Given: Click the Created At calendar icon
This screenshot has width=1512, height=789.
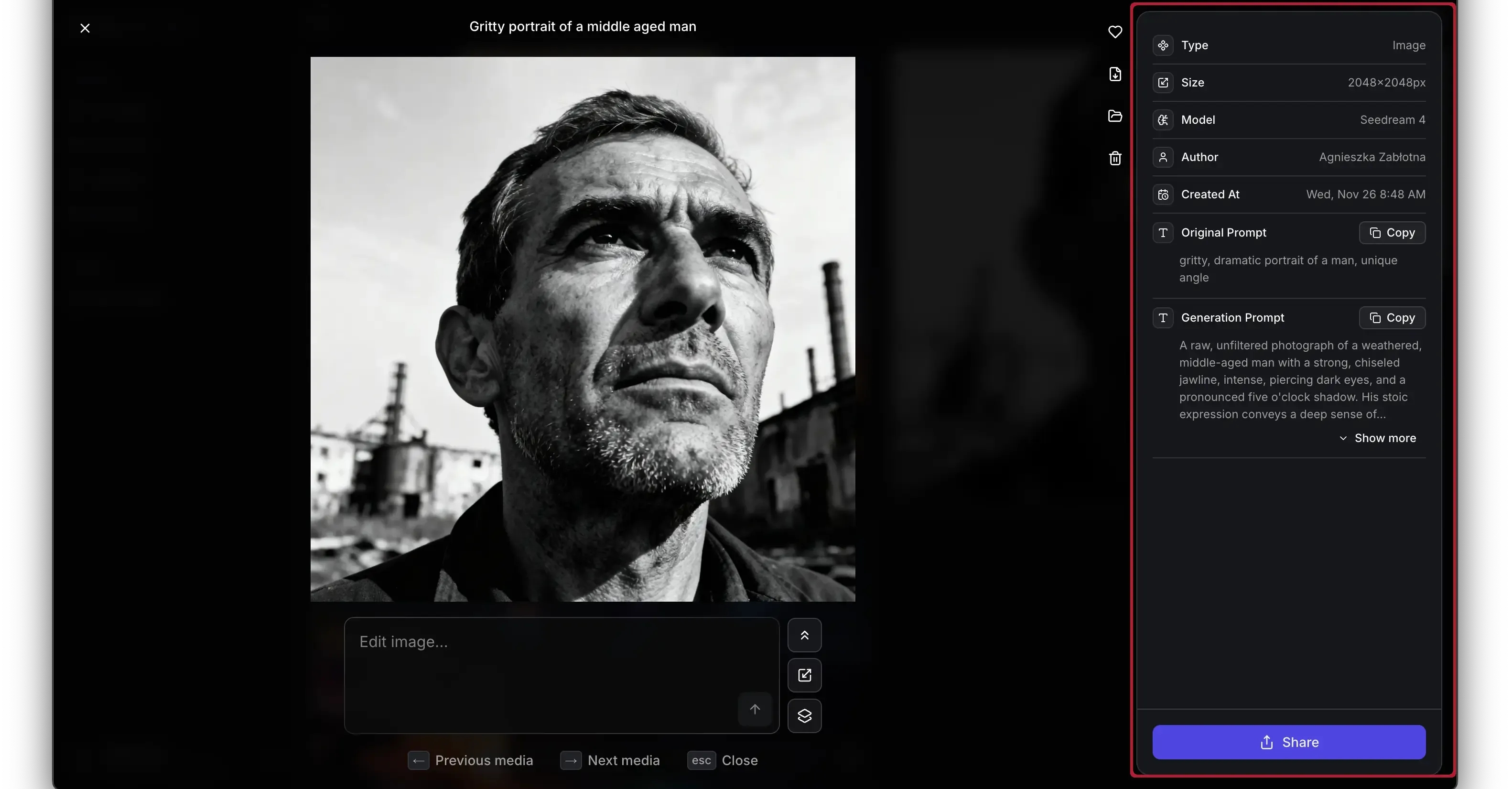Looking at the screenshot, I should (1163, 195).
